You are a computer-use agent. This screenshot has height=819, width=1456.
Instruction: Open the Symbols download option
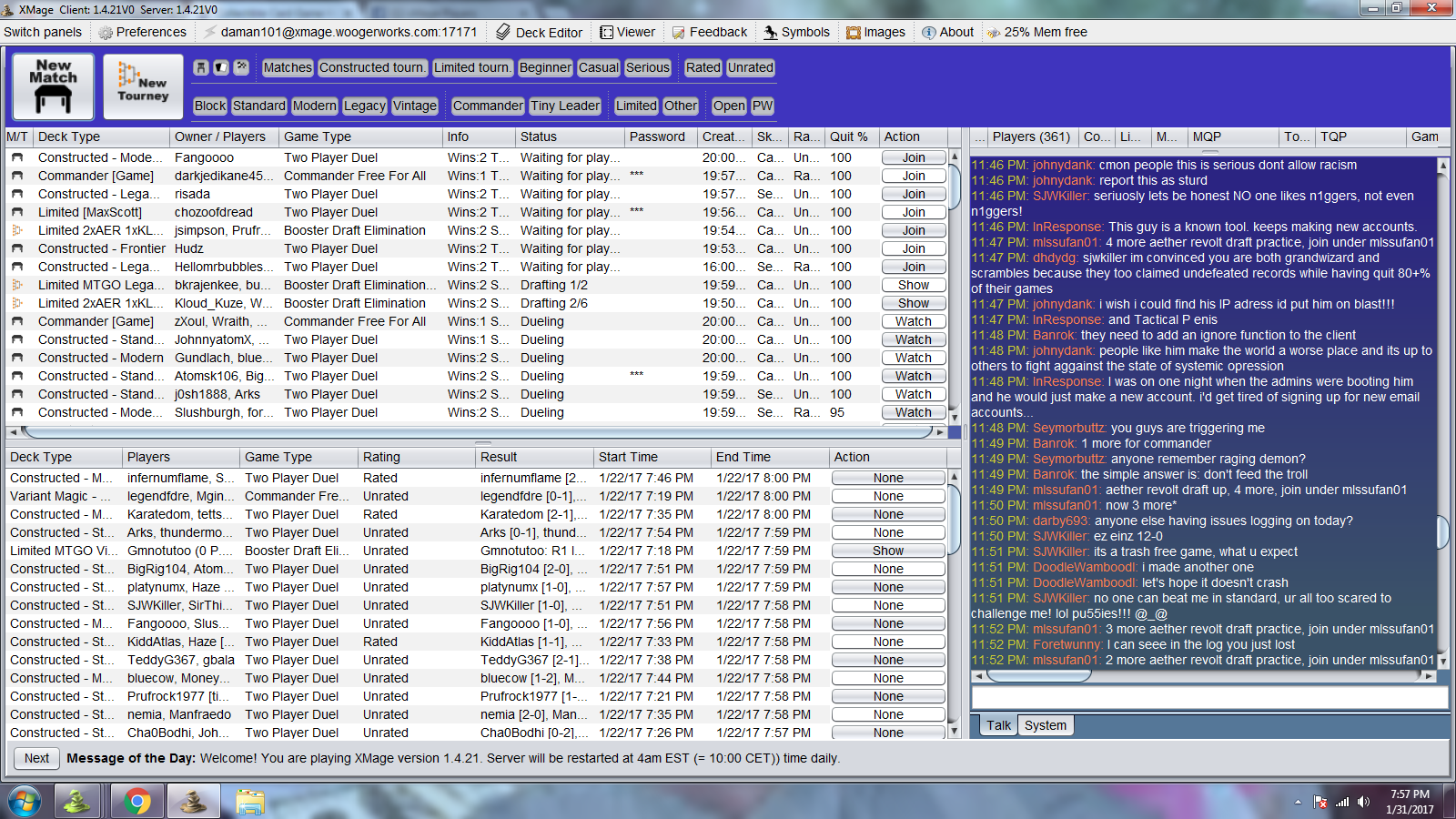pos(797,32)
